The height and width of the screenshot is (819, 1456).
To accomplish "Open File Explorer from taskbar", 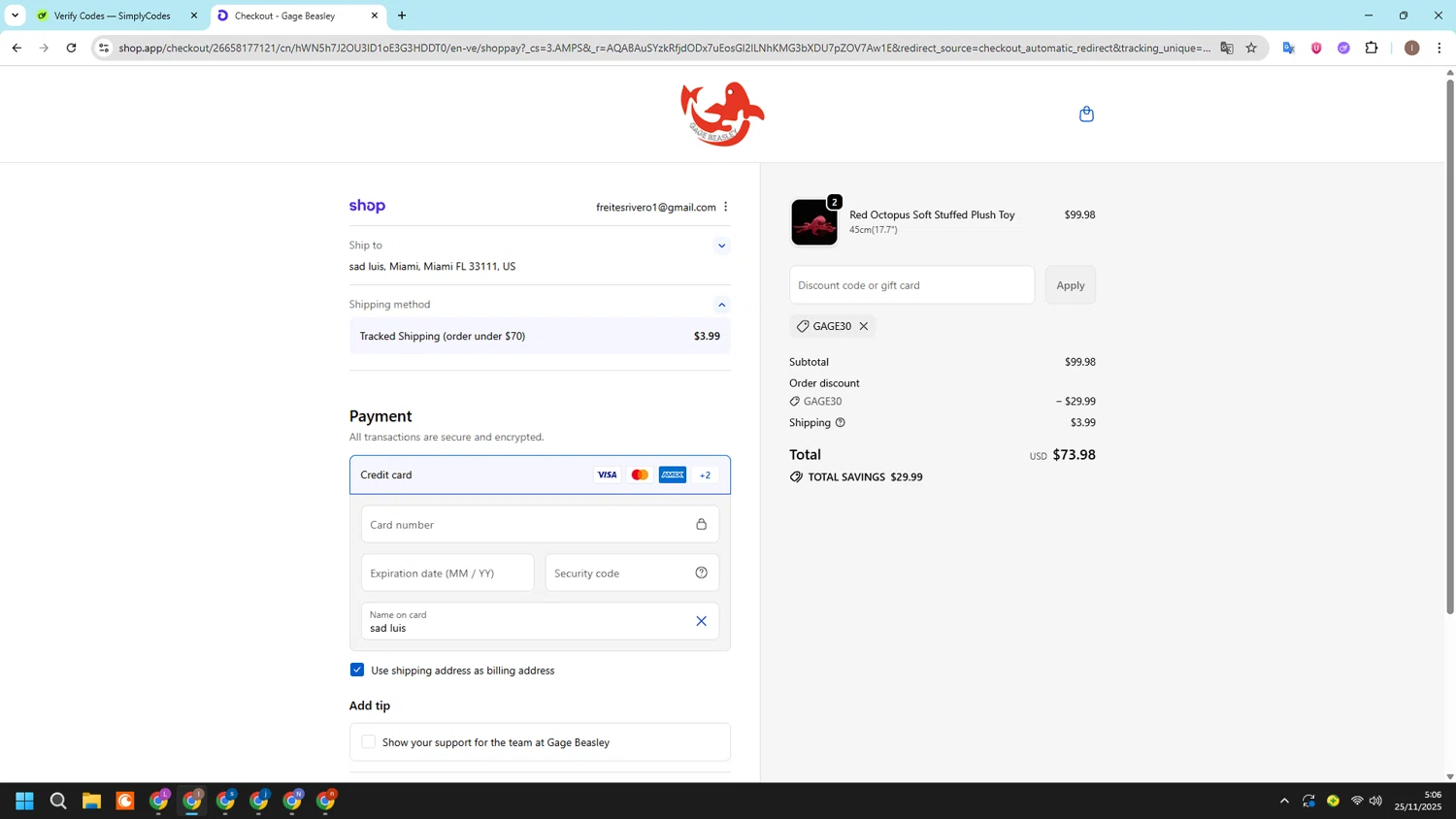I will [91, 801].
